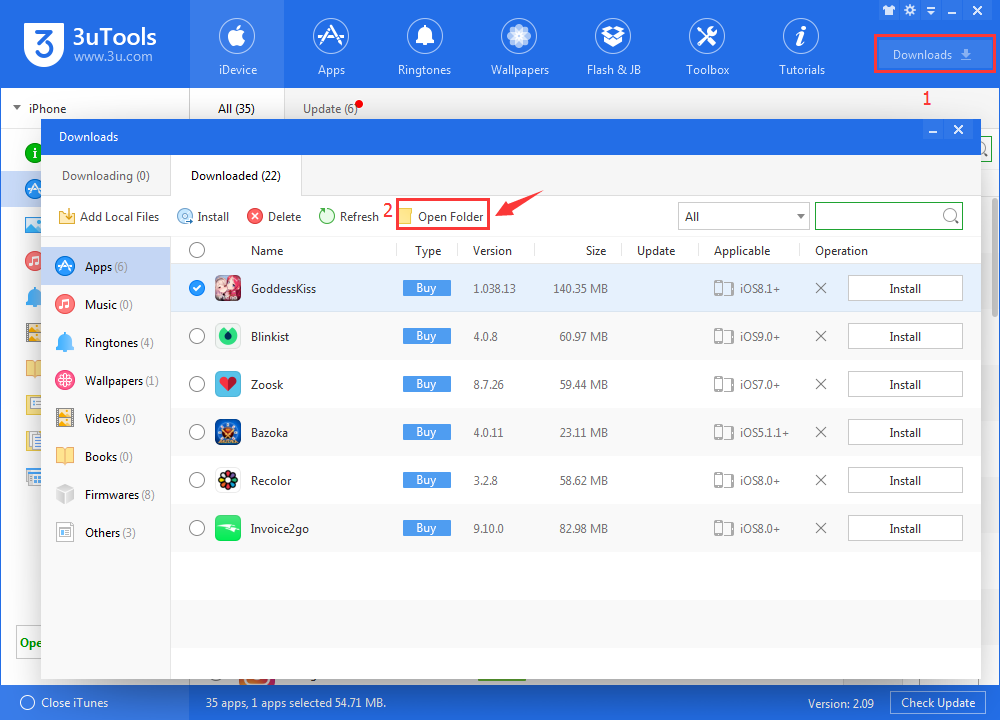Click Check Update in status bar

pyautogui.click(x=938, y=703)
